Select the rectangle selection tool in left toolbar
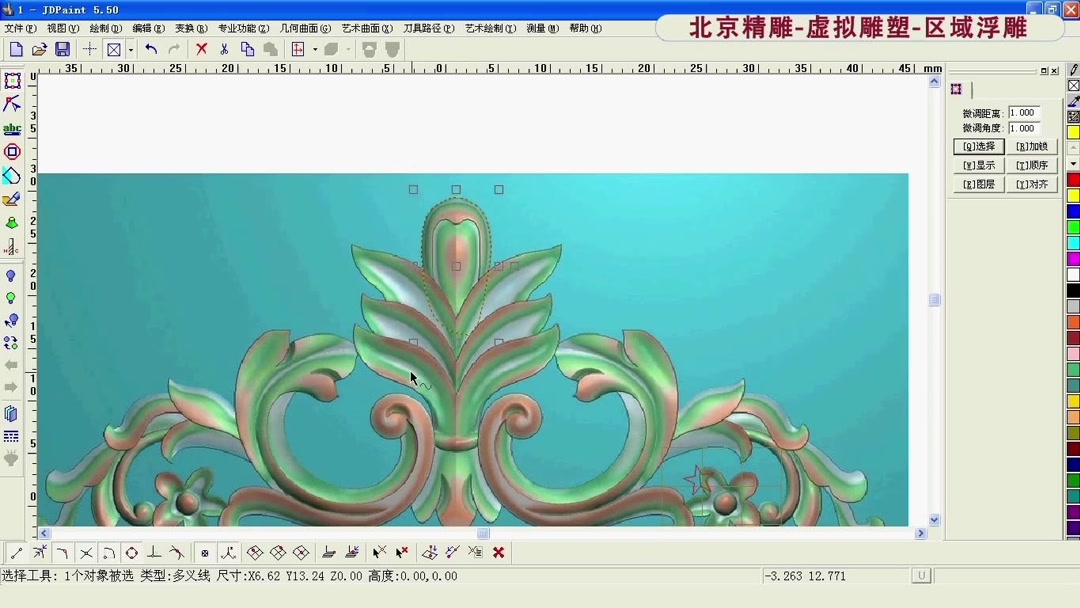The width and height of the screenshot is (1080, 608). (x=13, y=81)
